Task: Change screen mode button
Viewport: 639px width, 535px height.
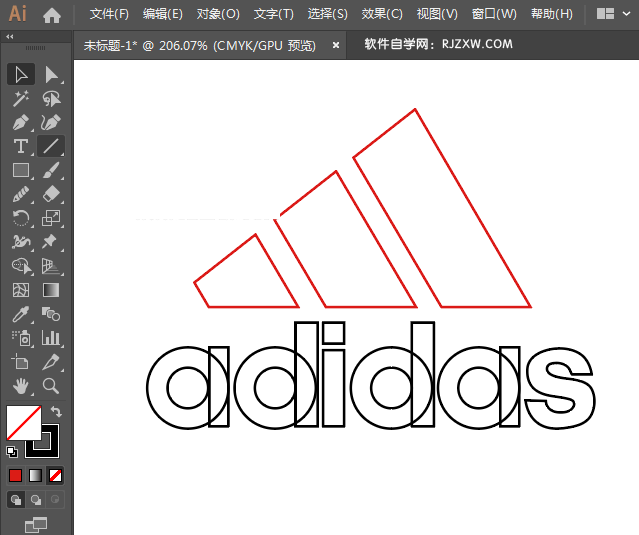Action: coord(36,525)
